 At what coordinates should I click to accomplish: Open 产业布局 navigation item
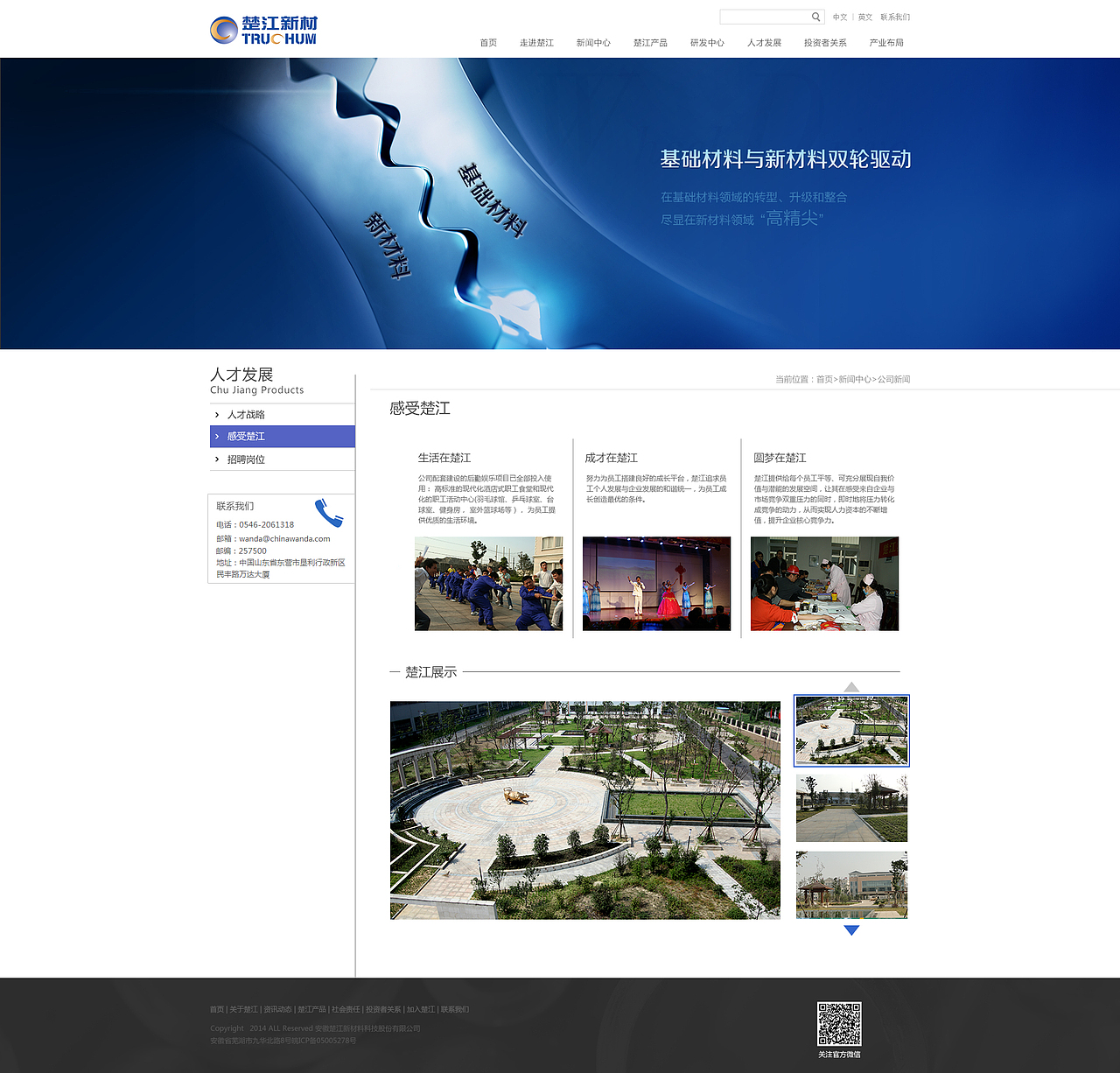point(886,42)
